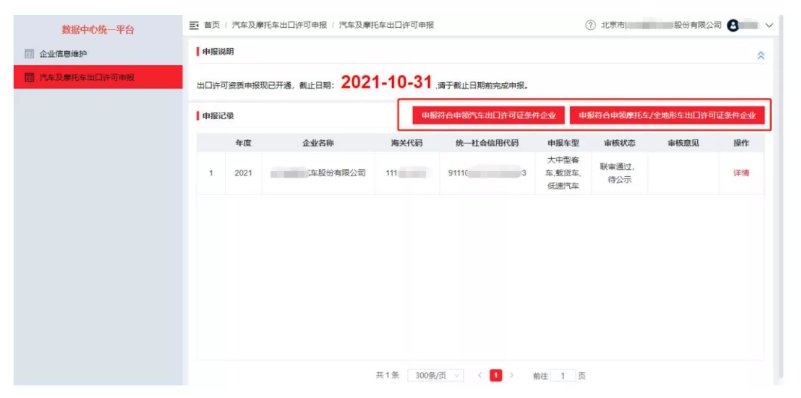Click the 2021-10-31 deadline date
The width and height of the screenshot is (801, 398).
coord(386,82)
